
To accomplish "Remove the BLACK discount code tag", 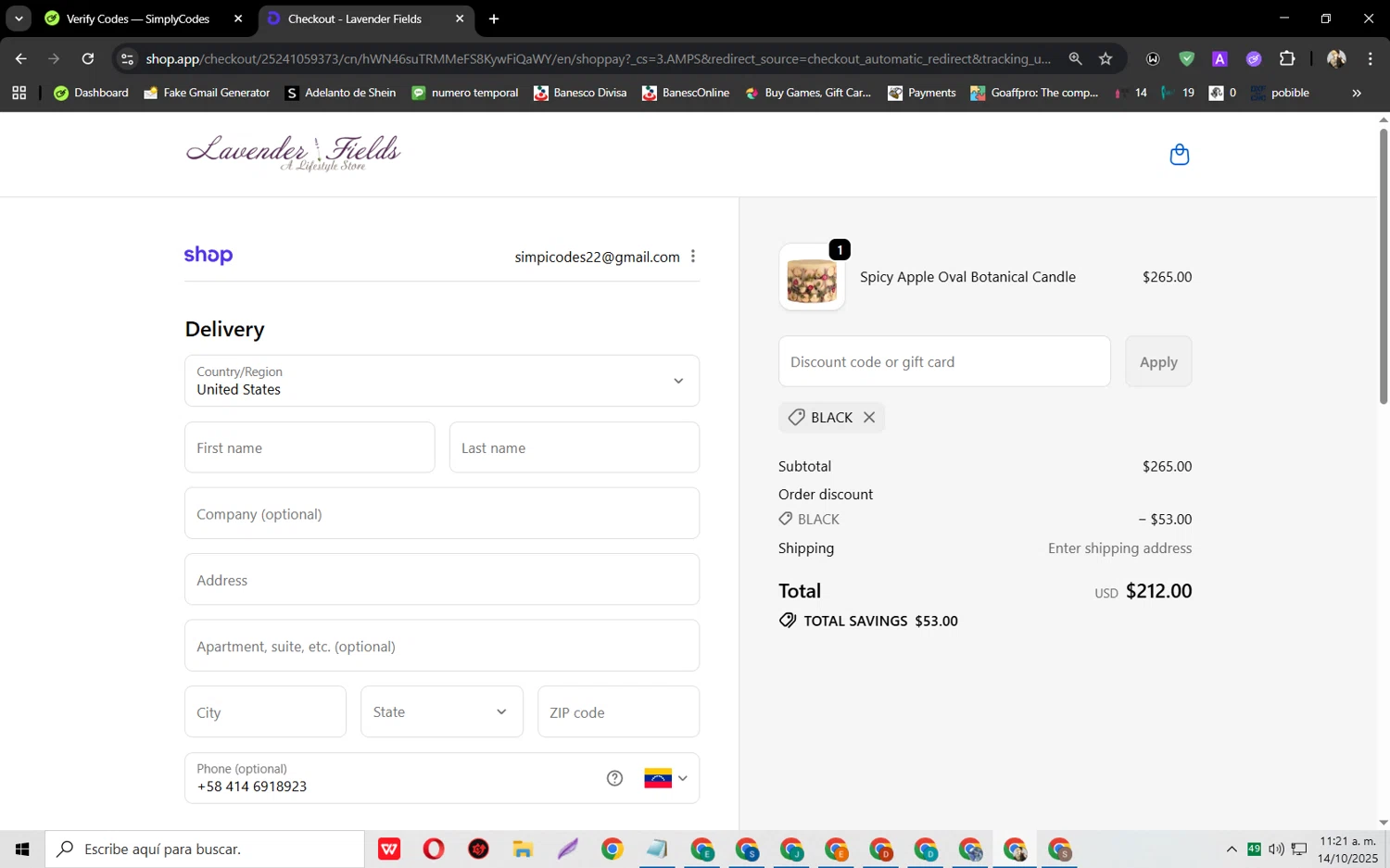I will click(869, 417).
